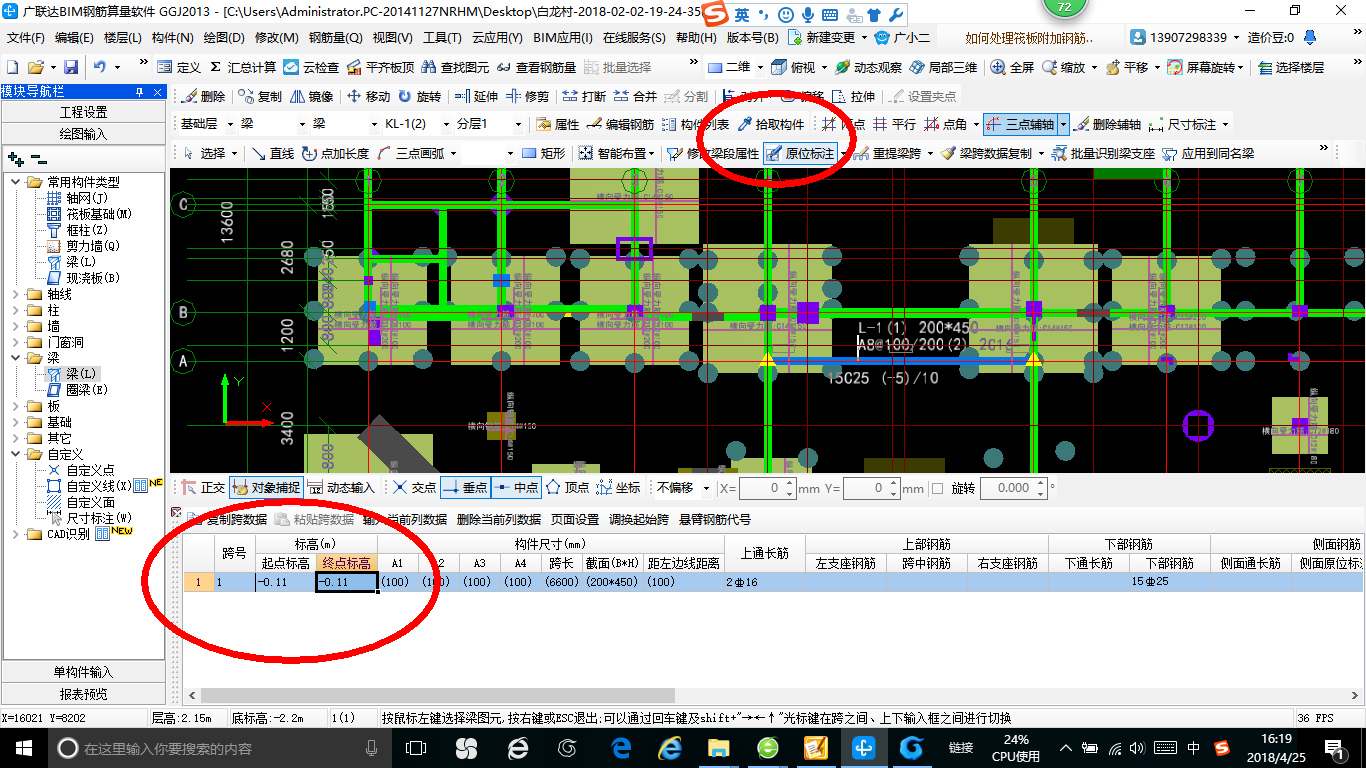Check the 旋转 rotation checkbox
Image resolution: width=1366 pixels, height=768 pixels.
pyautogui.click(x=937, y=488)
